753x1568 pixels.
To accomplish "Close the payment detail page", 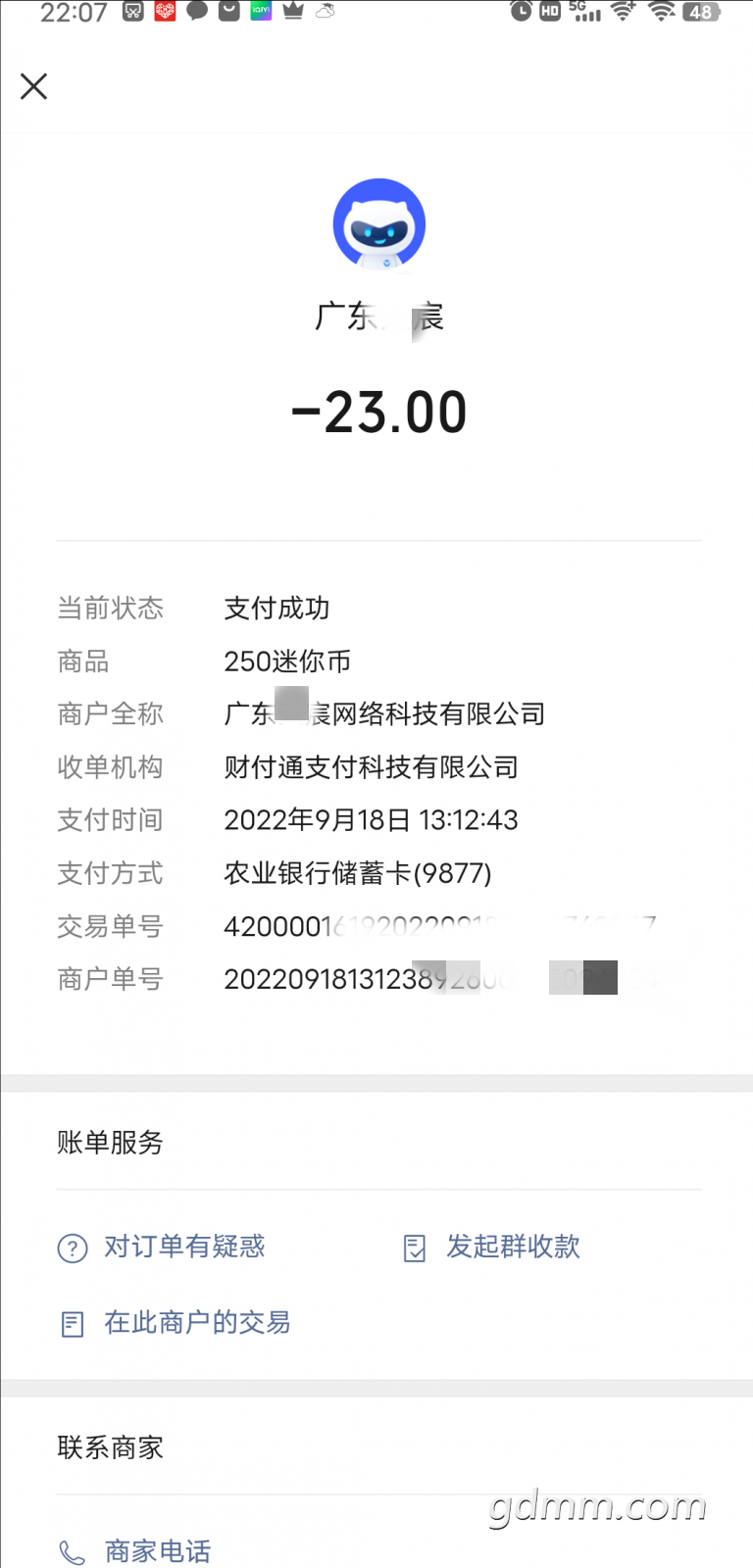I will pos(34,86).
